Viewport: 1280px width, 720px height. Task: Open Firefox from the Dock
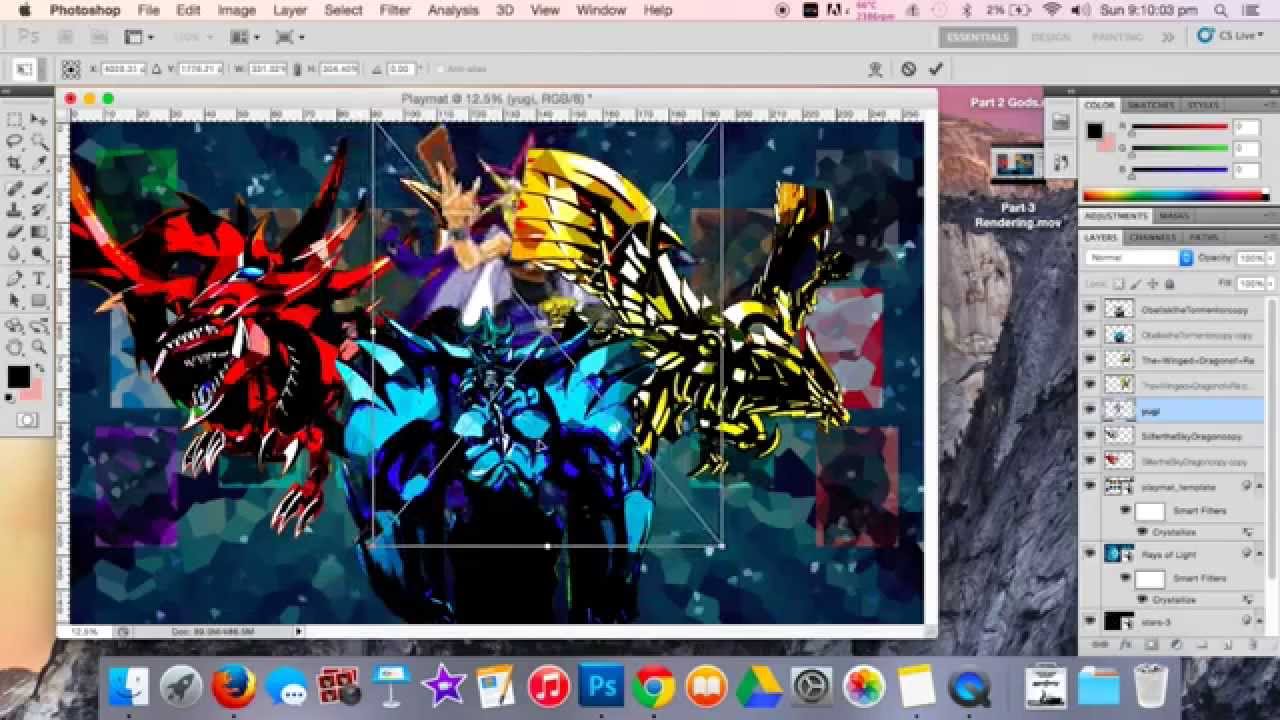pos(234,686)
